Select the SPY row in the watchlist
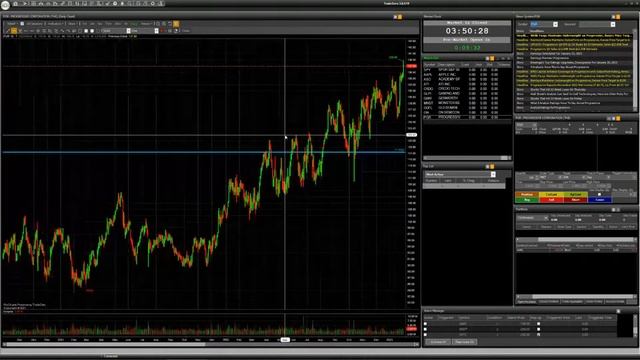640x360 pixels. pyautogui.click(x=467, y=70)
